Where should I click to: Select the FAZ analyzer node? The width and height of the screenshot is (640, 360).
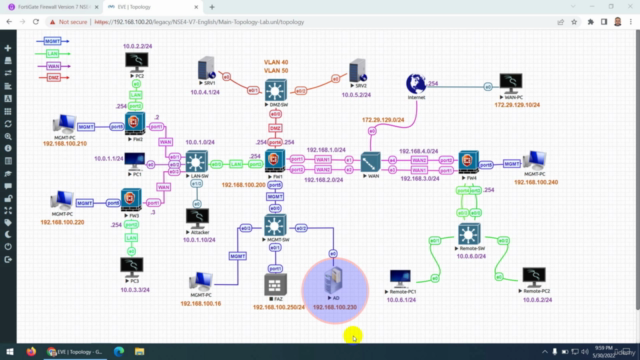tap(275, 284)
